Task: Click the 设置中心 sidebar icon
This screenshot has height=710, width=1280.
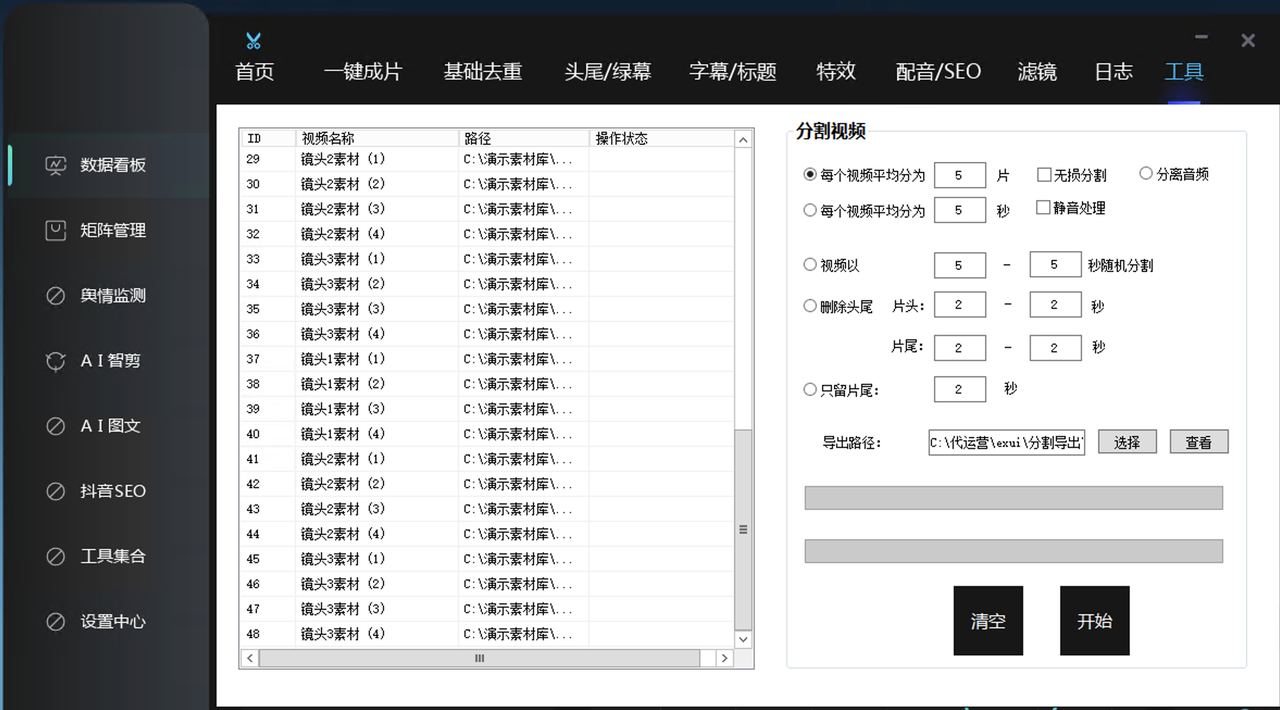Action: (56, 621)
